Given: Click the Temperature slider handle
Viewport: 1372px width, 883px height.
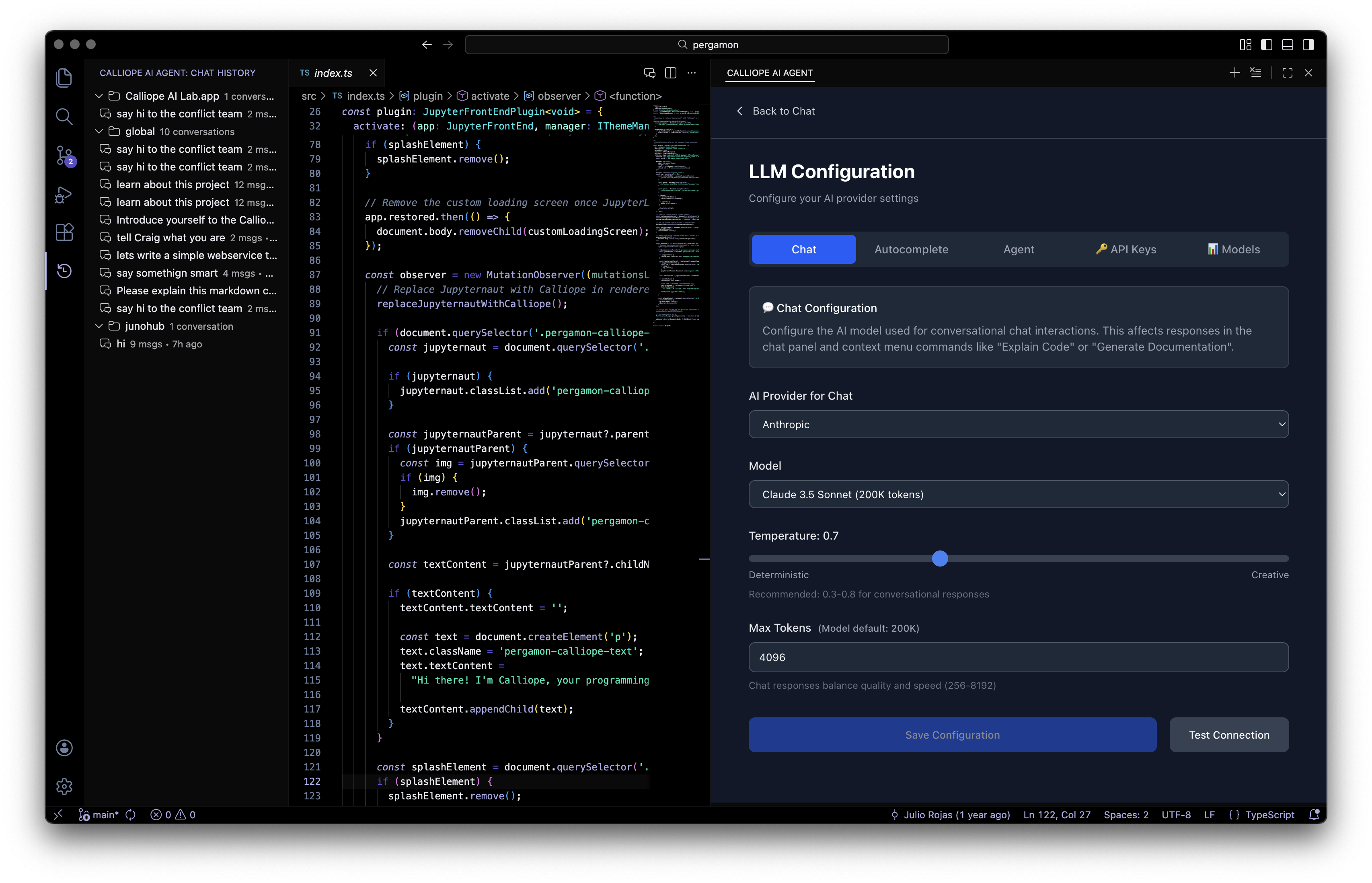Looking at the screenshot, I should (940, 559).
